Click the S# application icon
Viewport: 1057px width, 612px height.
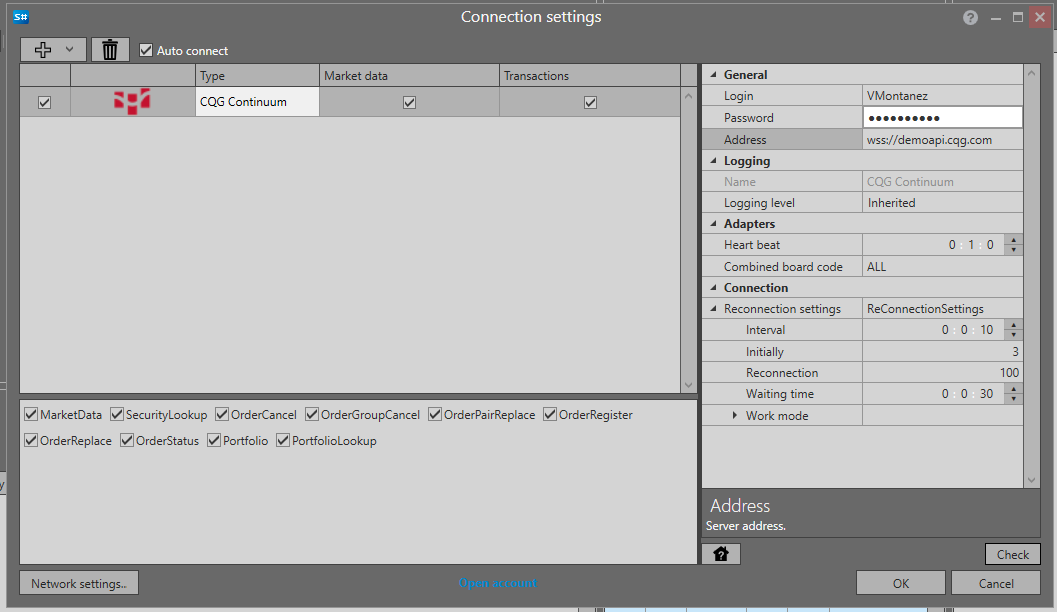coord(22,17)
